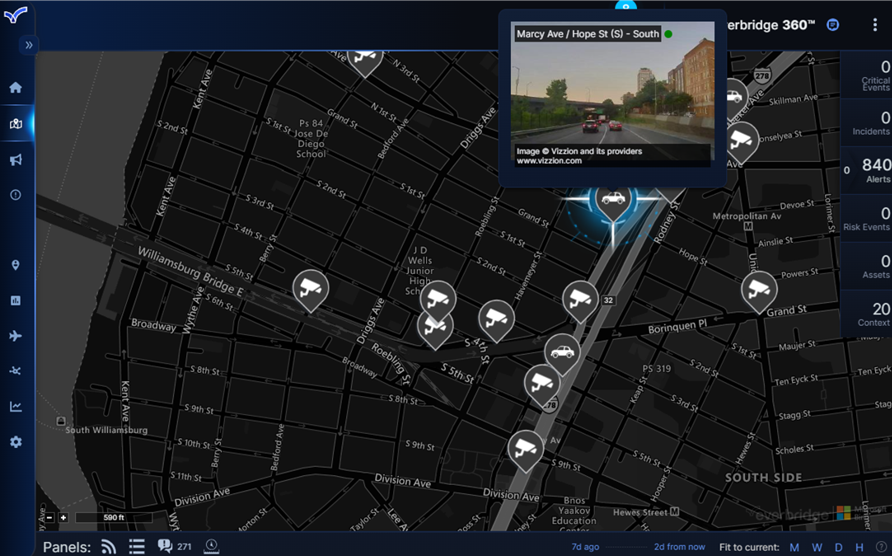Select the highlighted car marker with glowing ring
The image size is (892, 556).
pos(613,200)
